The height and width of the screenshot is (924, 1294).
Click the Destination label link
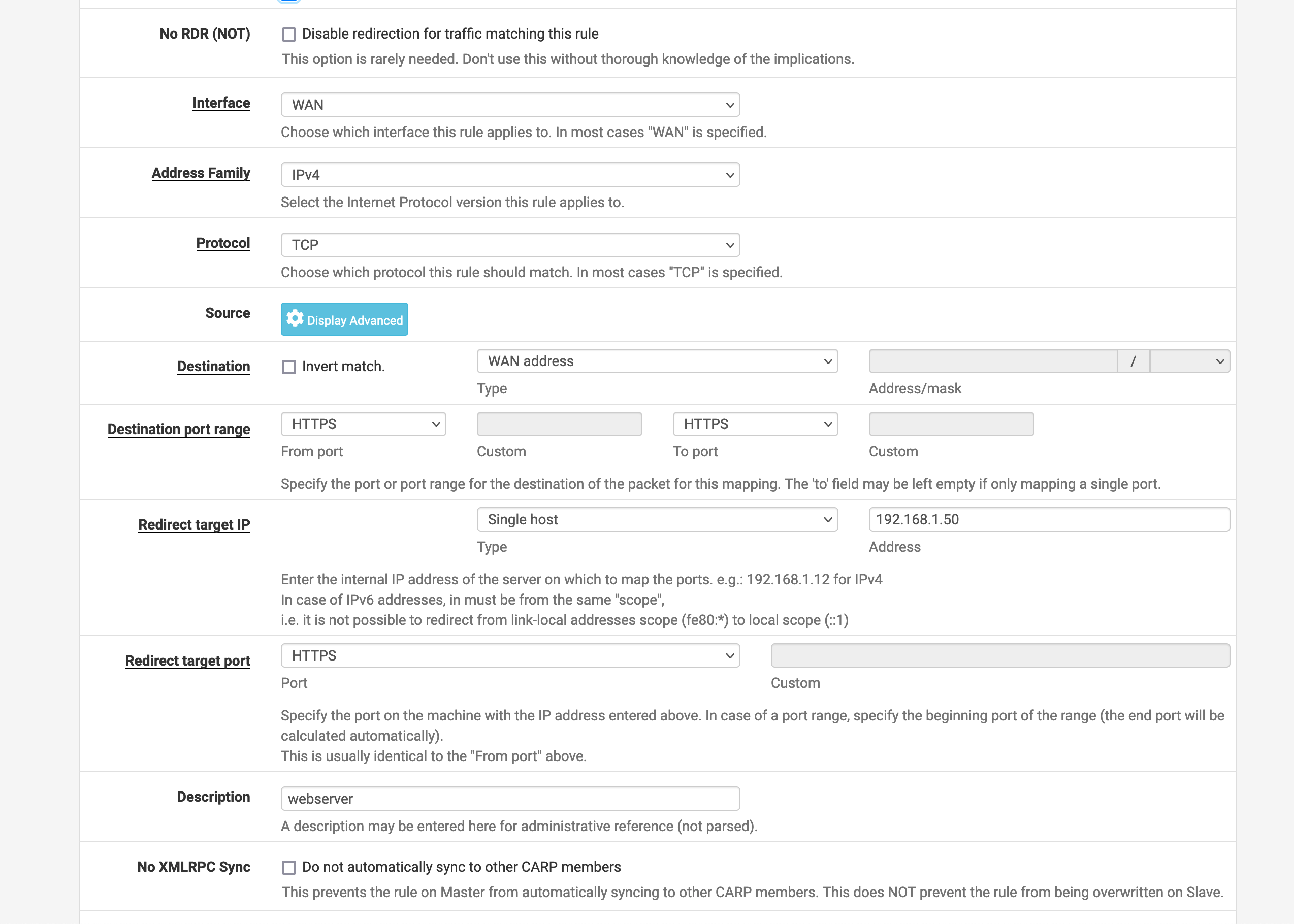tap(214, 367)
